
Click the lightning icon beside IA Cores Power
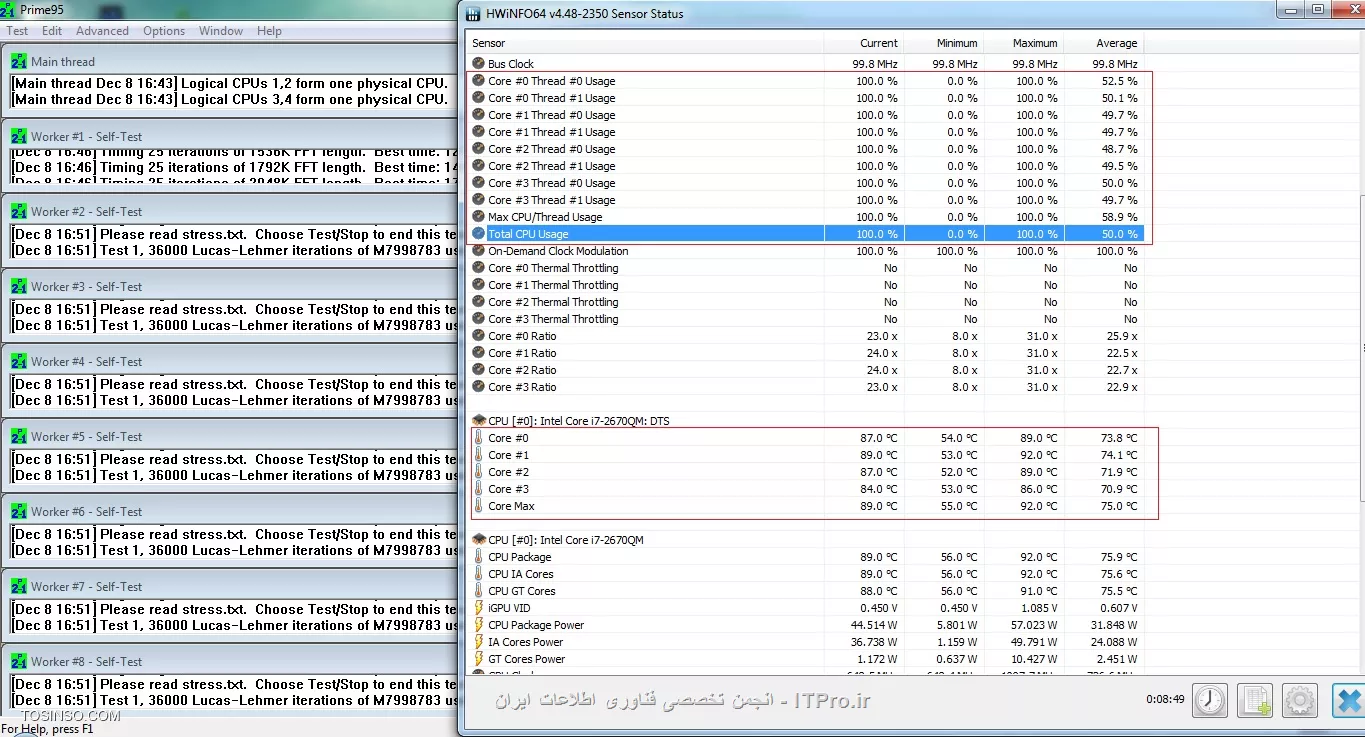click(478, 642)
